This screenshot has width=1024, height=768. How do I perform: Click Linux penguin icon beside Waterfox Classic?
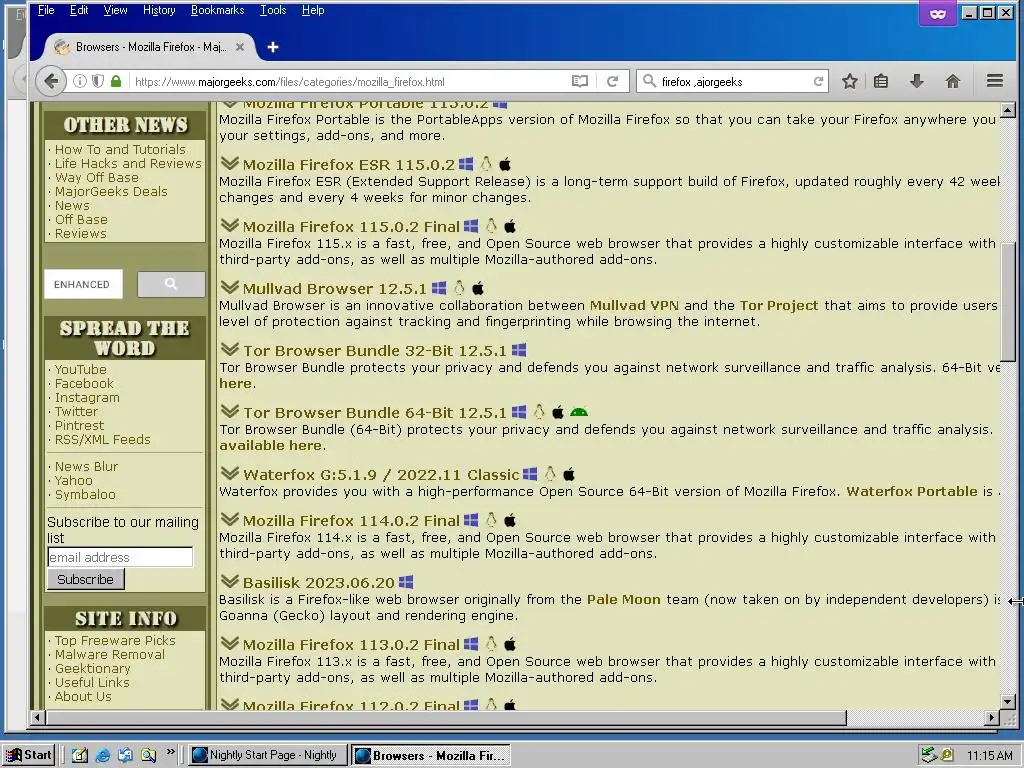(x=551, y=474)
